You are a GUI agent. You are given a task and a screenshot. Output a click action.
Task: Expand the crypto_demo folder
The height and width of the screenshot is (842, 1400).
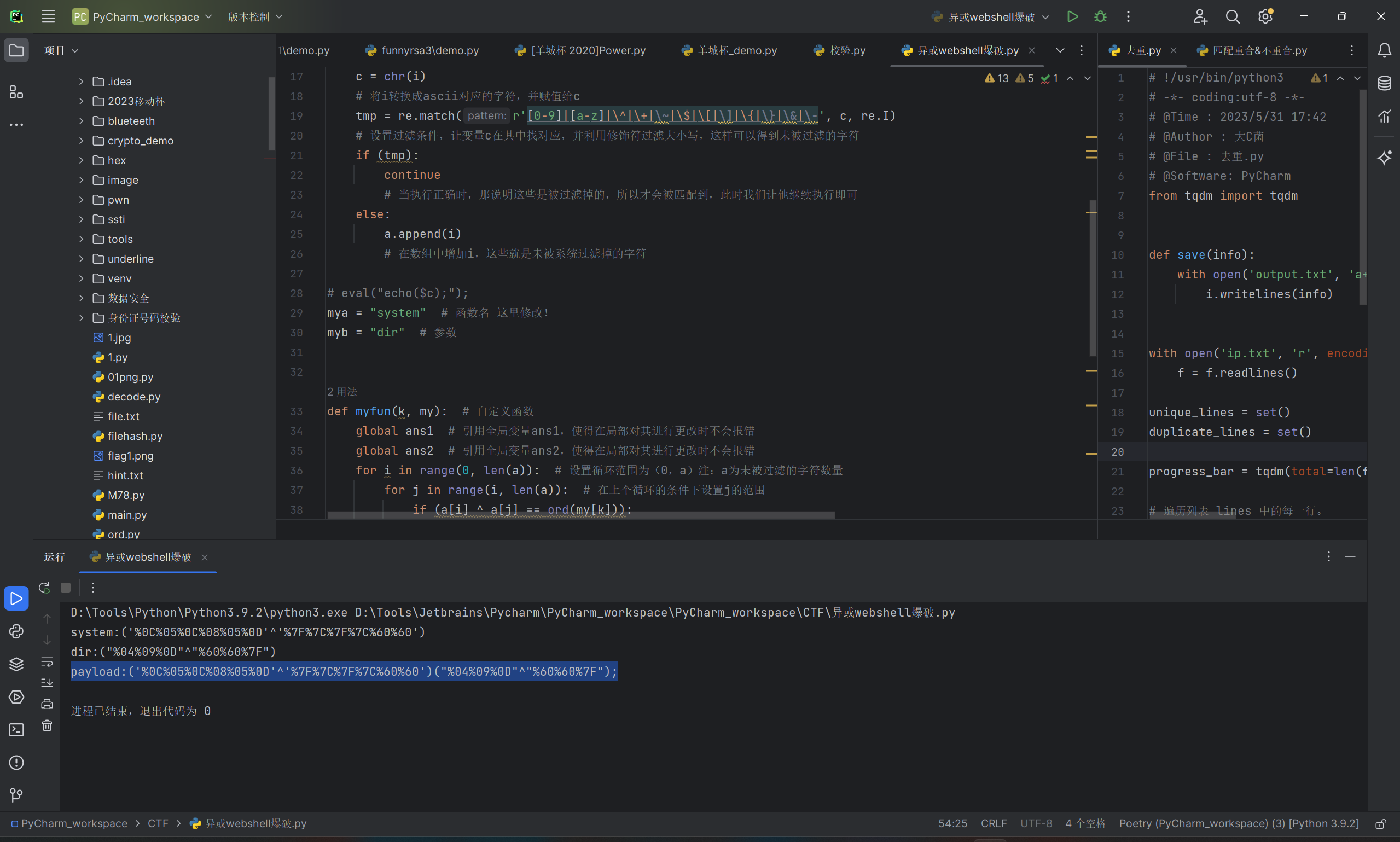[x=81, y=141]
